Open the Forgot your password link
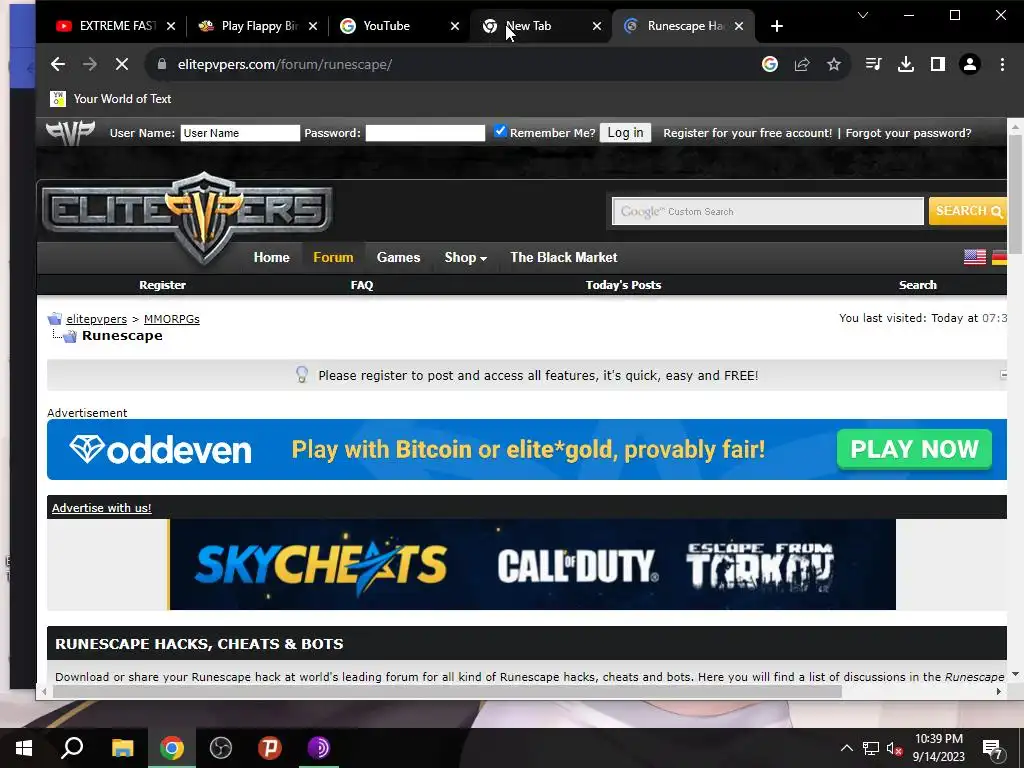This screenshot has width=1024, height=768. pos(908,133)
